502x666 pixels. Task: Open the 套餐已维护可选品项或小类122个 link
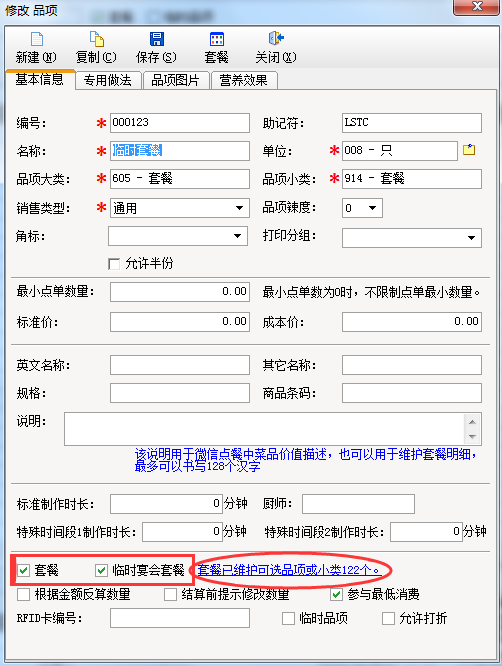289,570
